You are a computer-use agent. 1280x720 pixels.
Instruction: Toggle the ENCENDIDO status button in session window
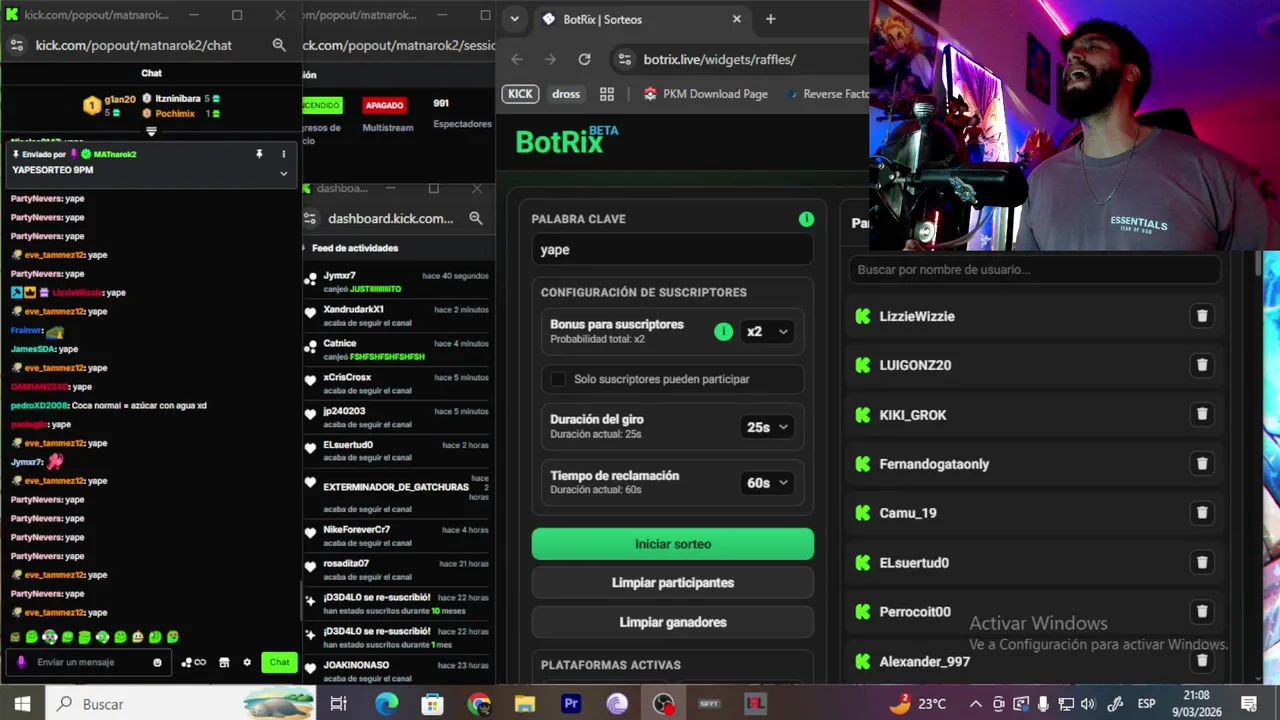pyautogui.click(x=322, y=105)
